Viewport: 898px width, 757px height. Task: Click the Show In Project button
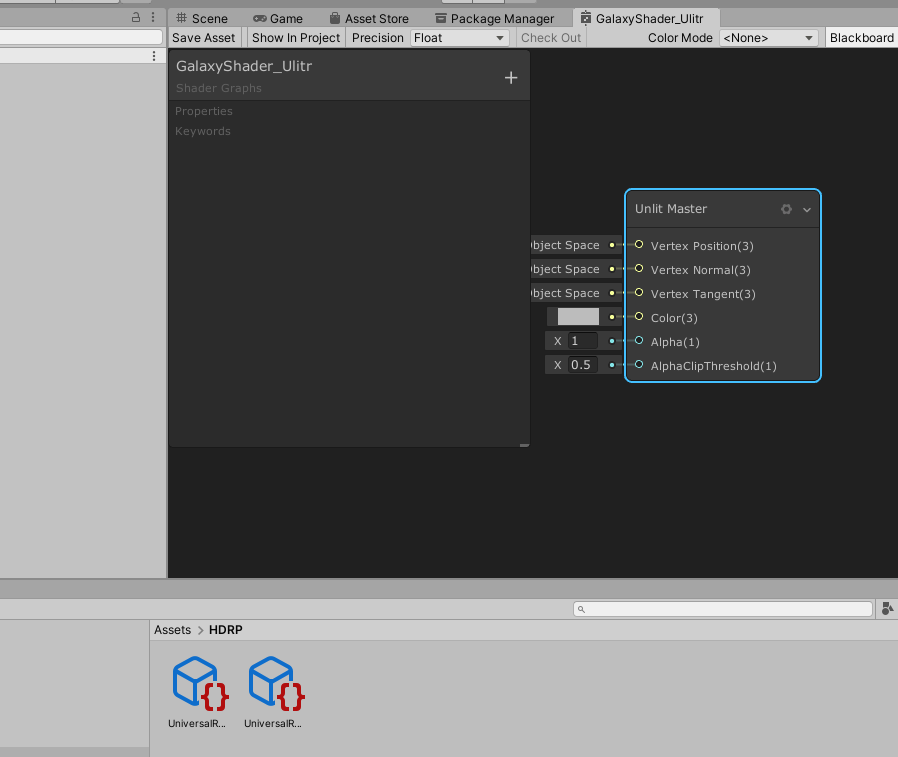(295, 37)
